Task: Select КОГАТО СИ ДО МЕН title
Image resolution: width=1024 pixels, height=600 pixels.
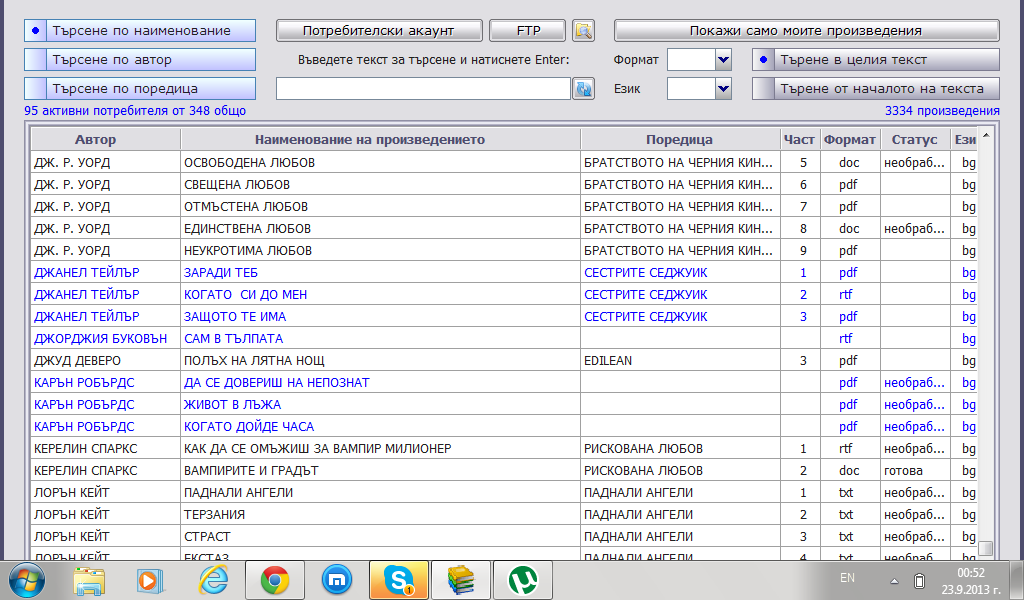Action: [x=246, y=294]
